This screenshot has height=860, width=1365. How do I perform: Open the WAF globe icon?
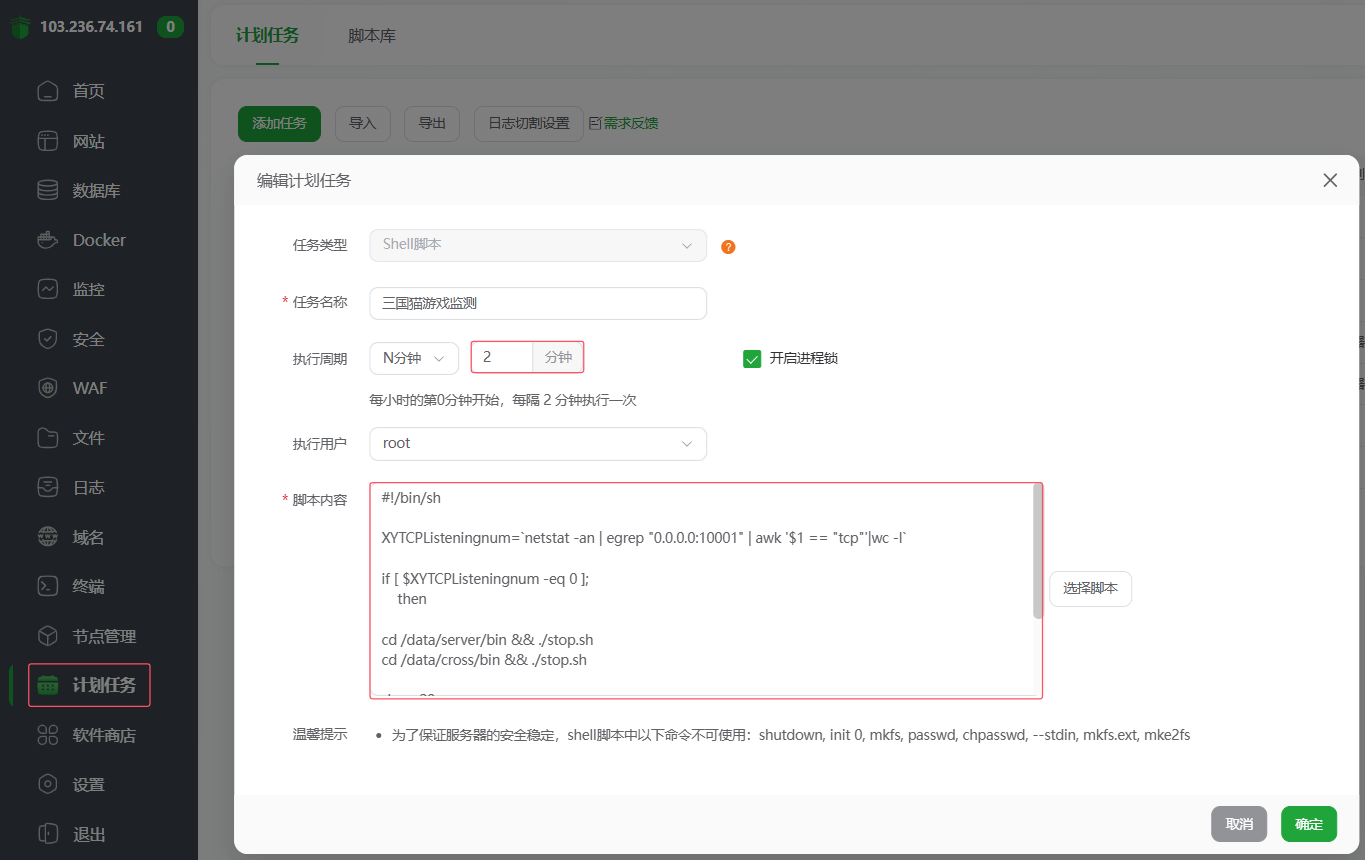[x=48, y=388]
